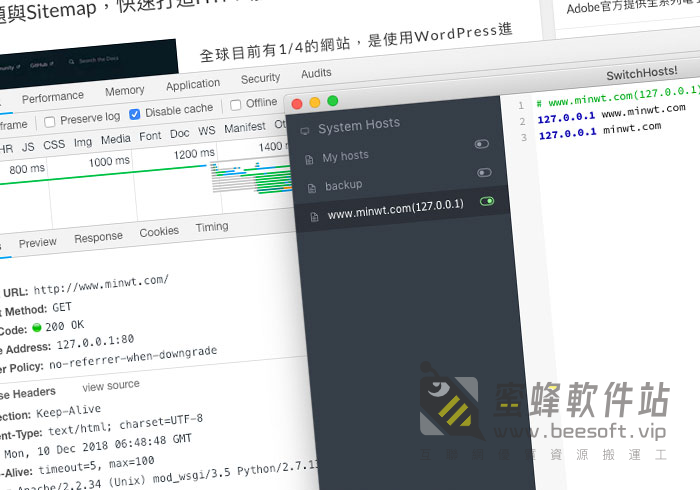Filter network requests by JS

(28, 147)
